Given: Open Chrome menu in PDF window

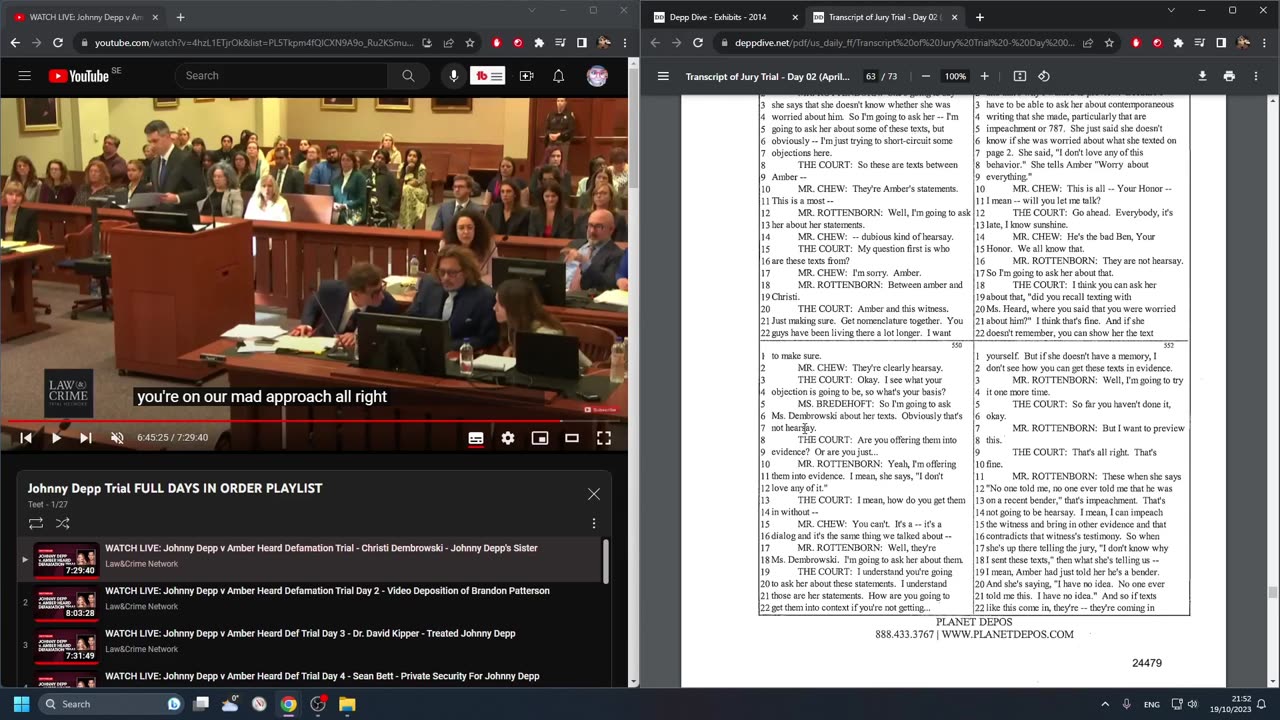Looking at the screenshot, I should pos(1265,43).
